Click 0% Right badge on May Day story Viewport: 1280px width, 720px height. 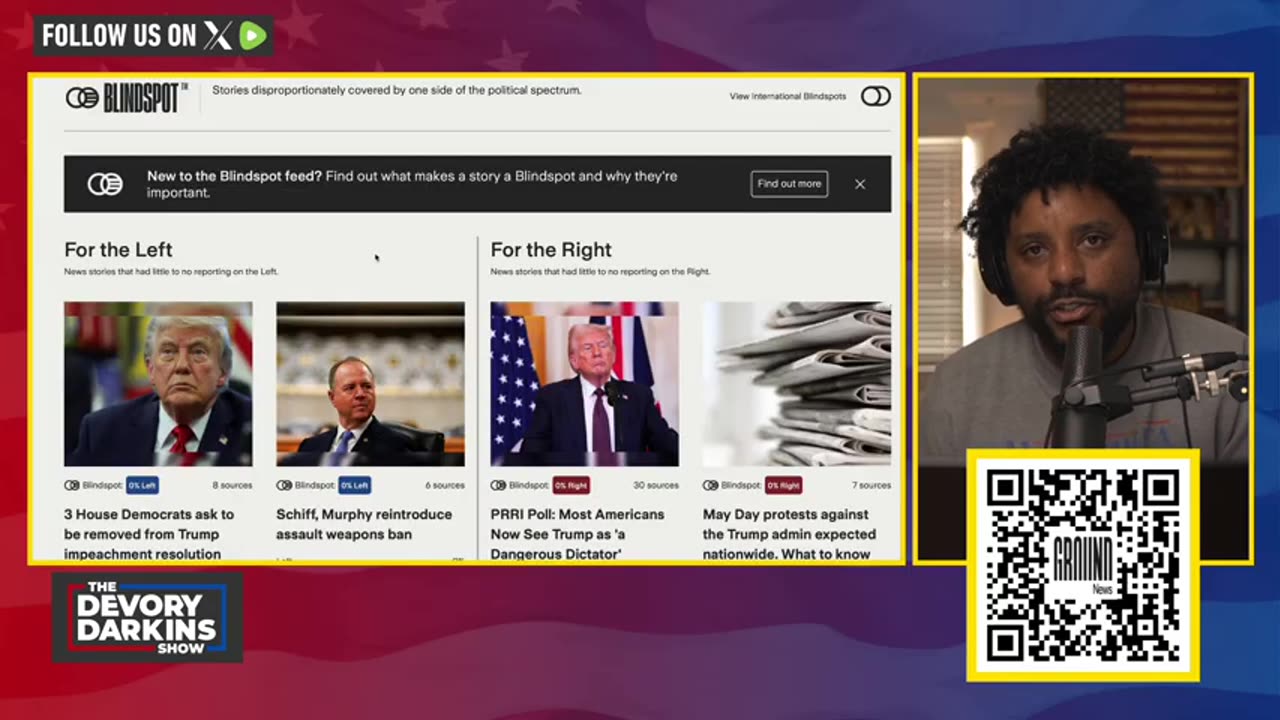(x=784, y=485)
